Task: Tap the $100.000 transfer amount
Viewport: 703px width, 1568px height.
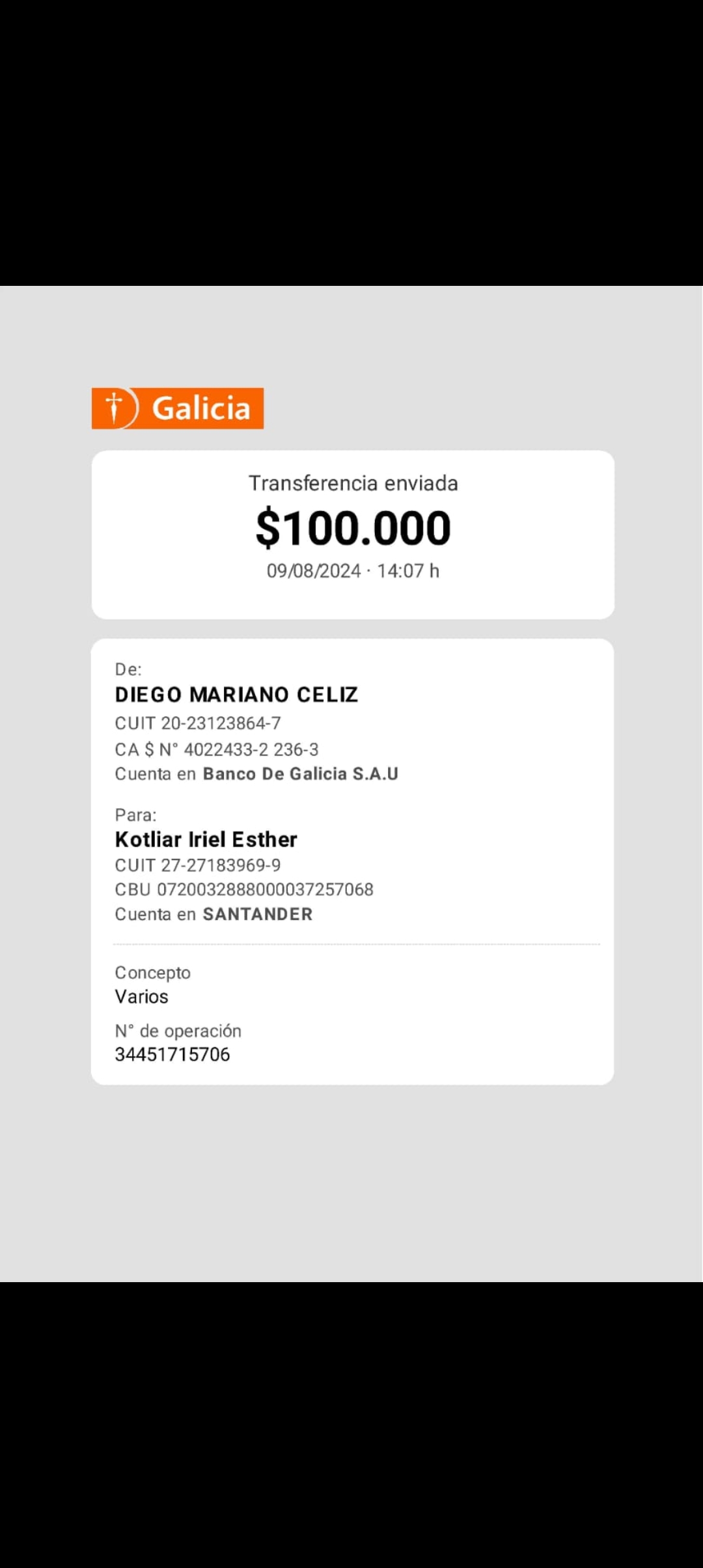Action: click(353, 528)
